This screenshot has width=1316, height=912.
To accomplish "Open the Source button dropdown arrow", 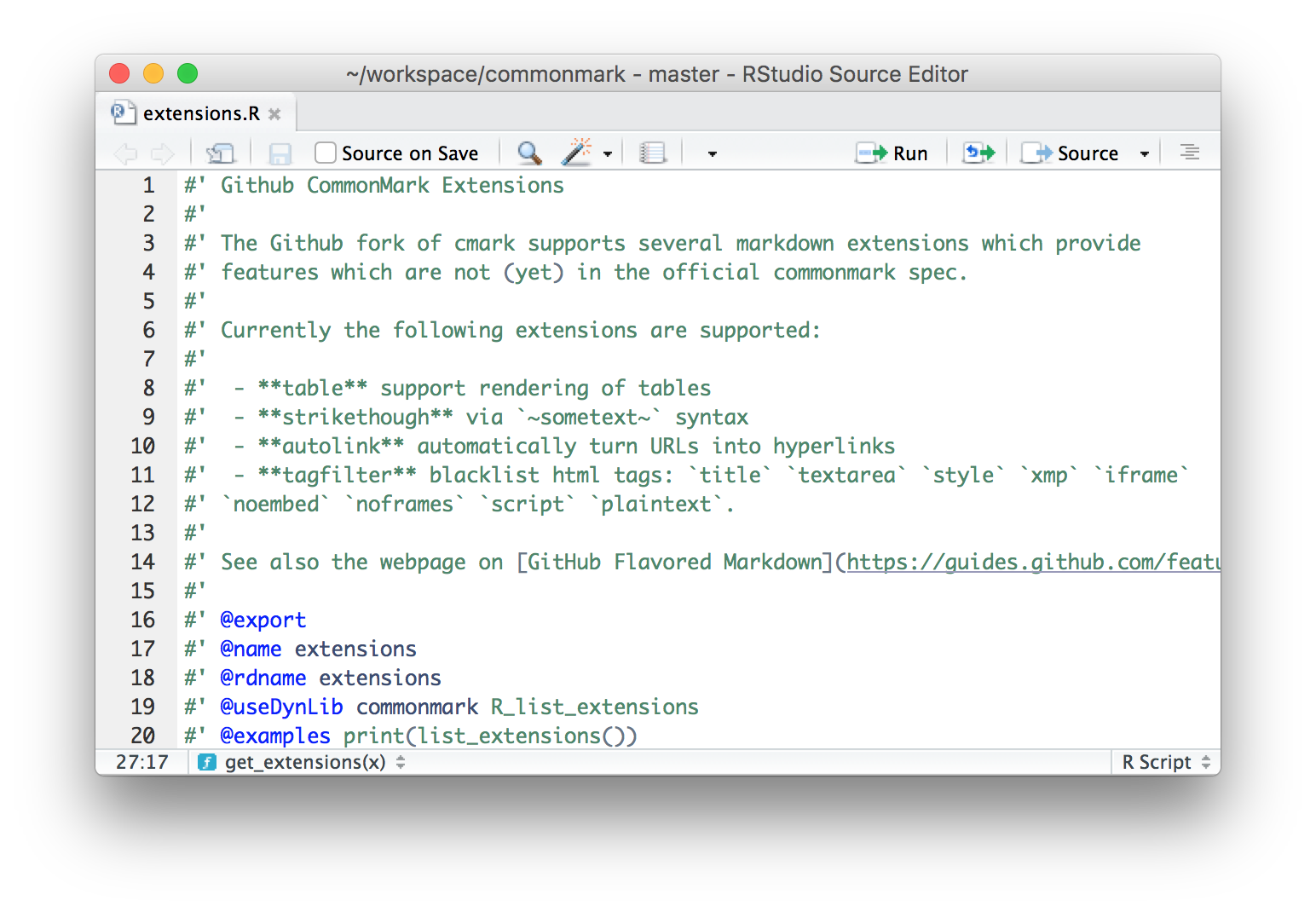I will (x=1145, y=154).
